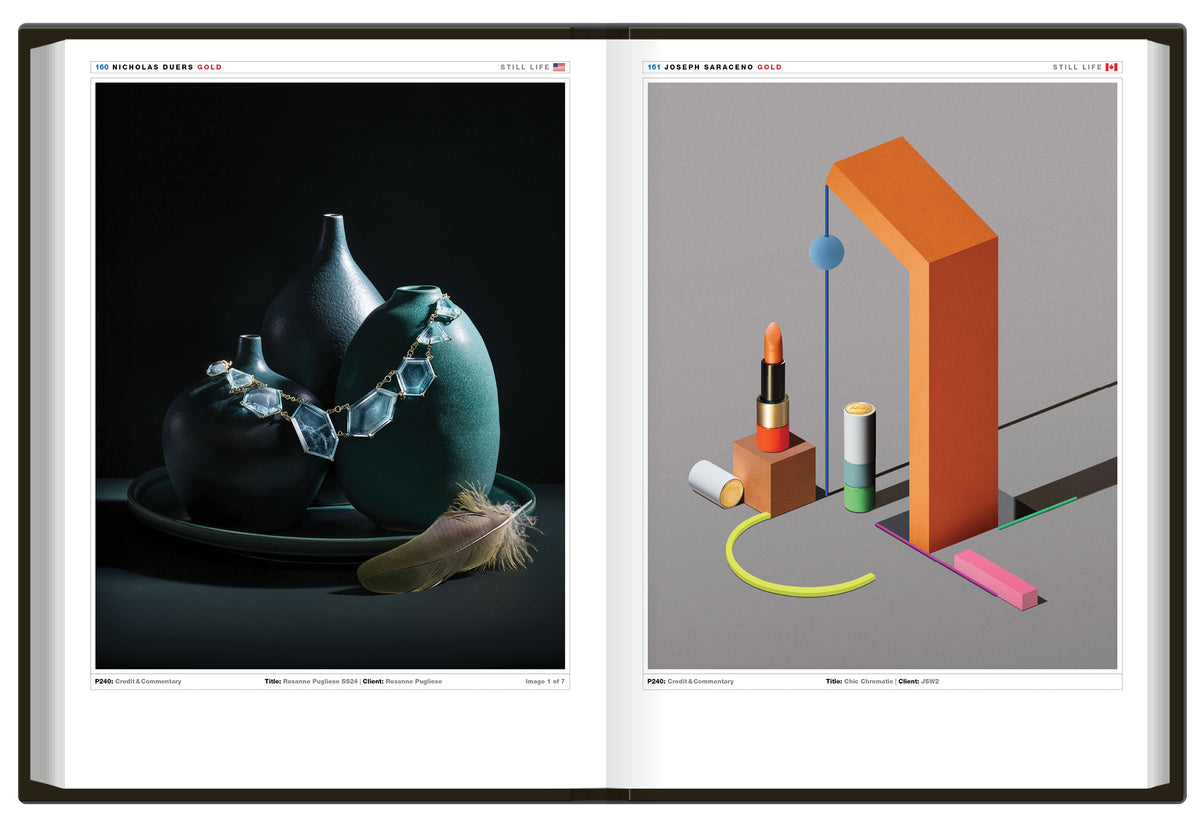Click page number 160
This screenshot has width=1200, height=830.
(x=101, y=67)
